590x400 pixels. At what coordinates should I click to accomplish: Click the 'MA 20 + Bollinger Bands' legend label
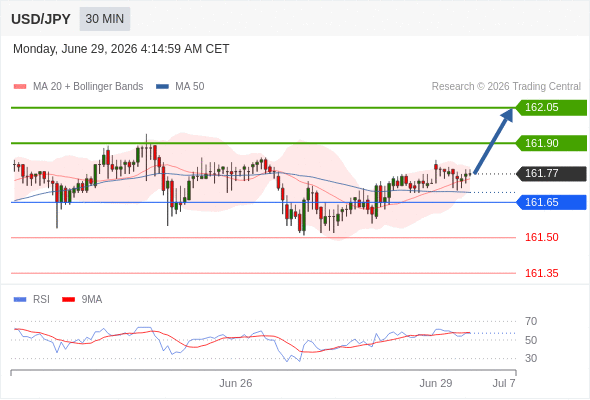tap(88, 87)
